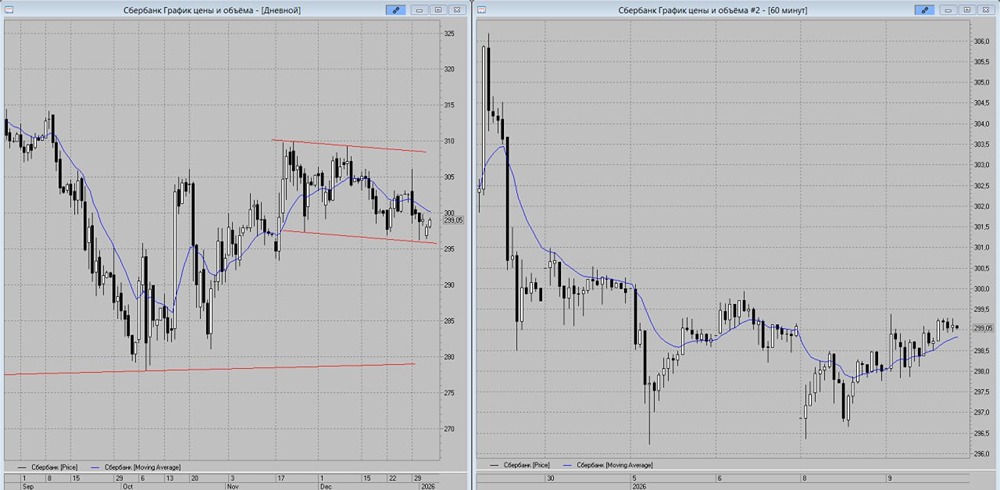The height and width of the screenshot is (490, 1000).
Task: Toggle the link pin button in 60 минут window
Action: point(924,10)
